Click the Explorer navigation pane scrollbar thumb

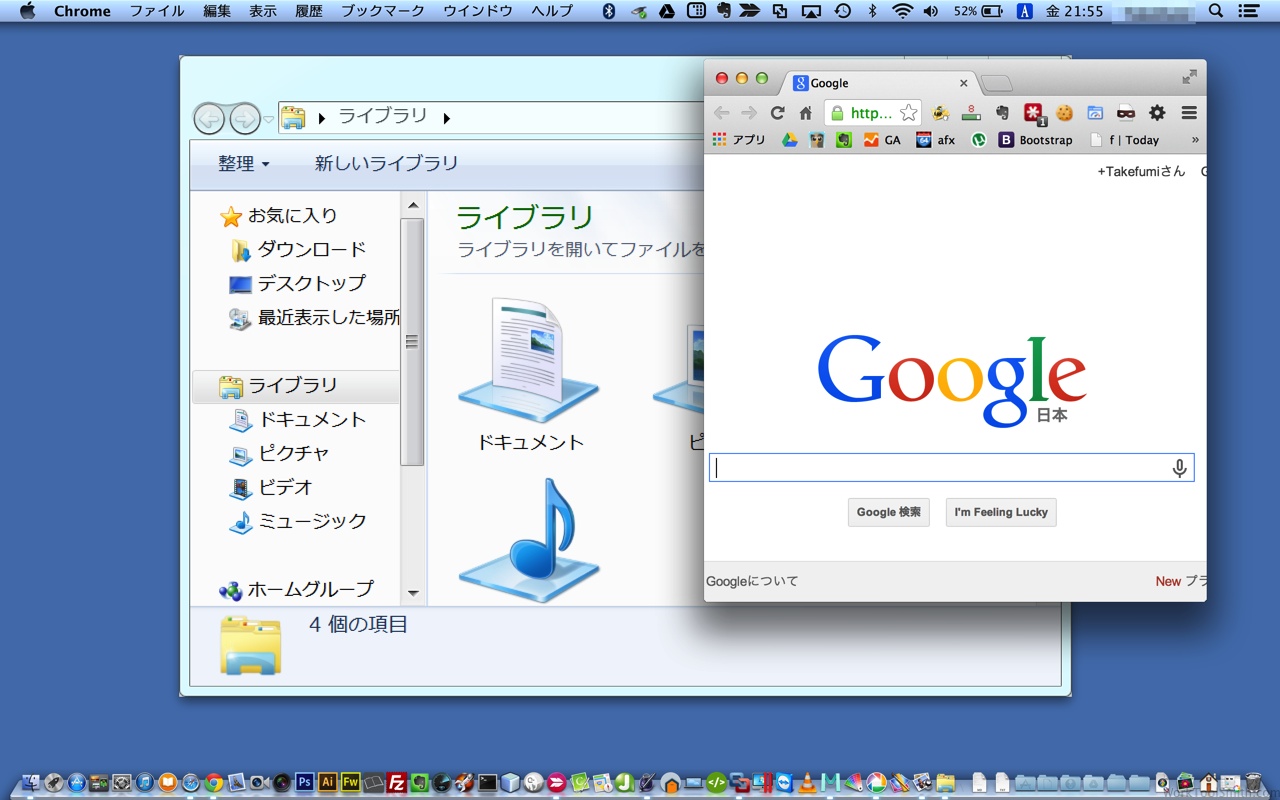pyautogui.click(x=412, y=341)
